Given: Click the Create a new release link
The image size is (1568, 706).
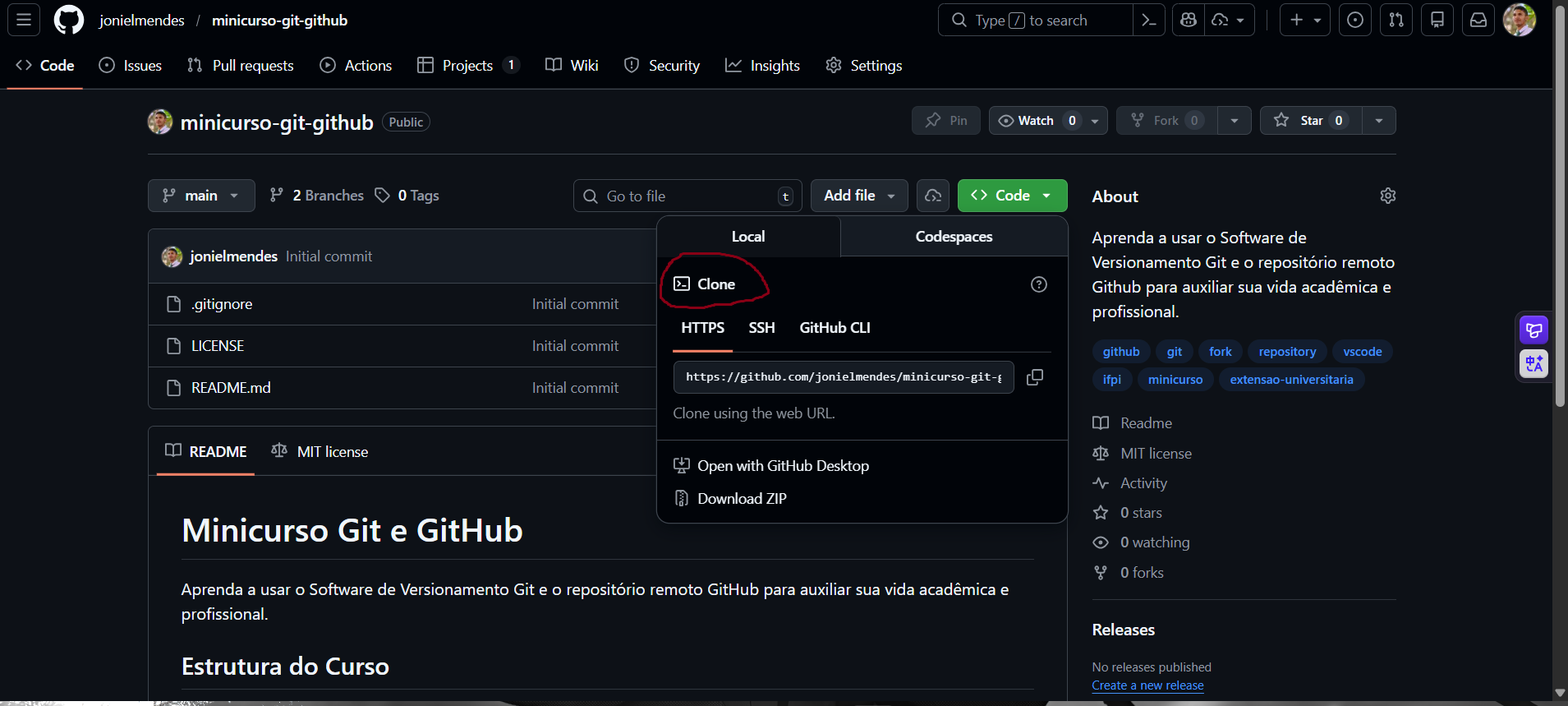Looking at the screenshot, I should point(1147,685).
